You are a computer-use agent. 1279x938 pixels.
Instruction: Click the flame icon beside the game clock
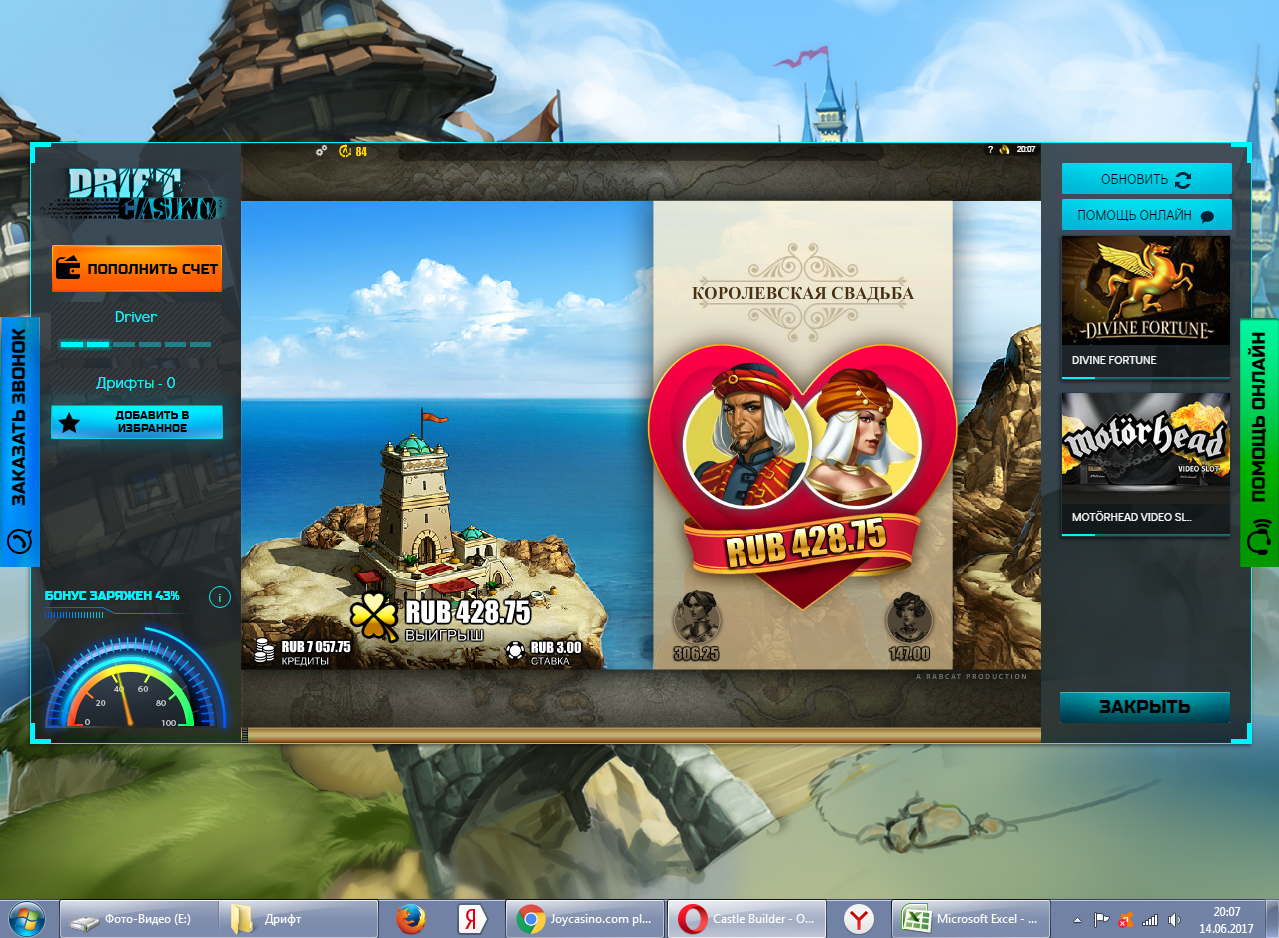coord(1003,150)
